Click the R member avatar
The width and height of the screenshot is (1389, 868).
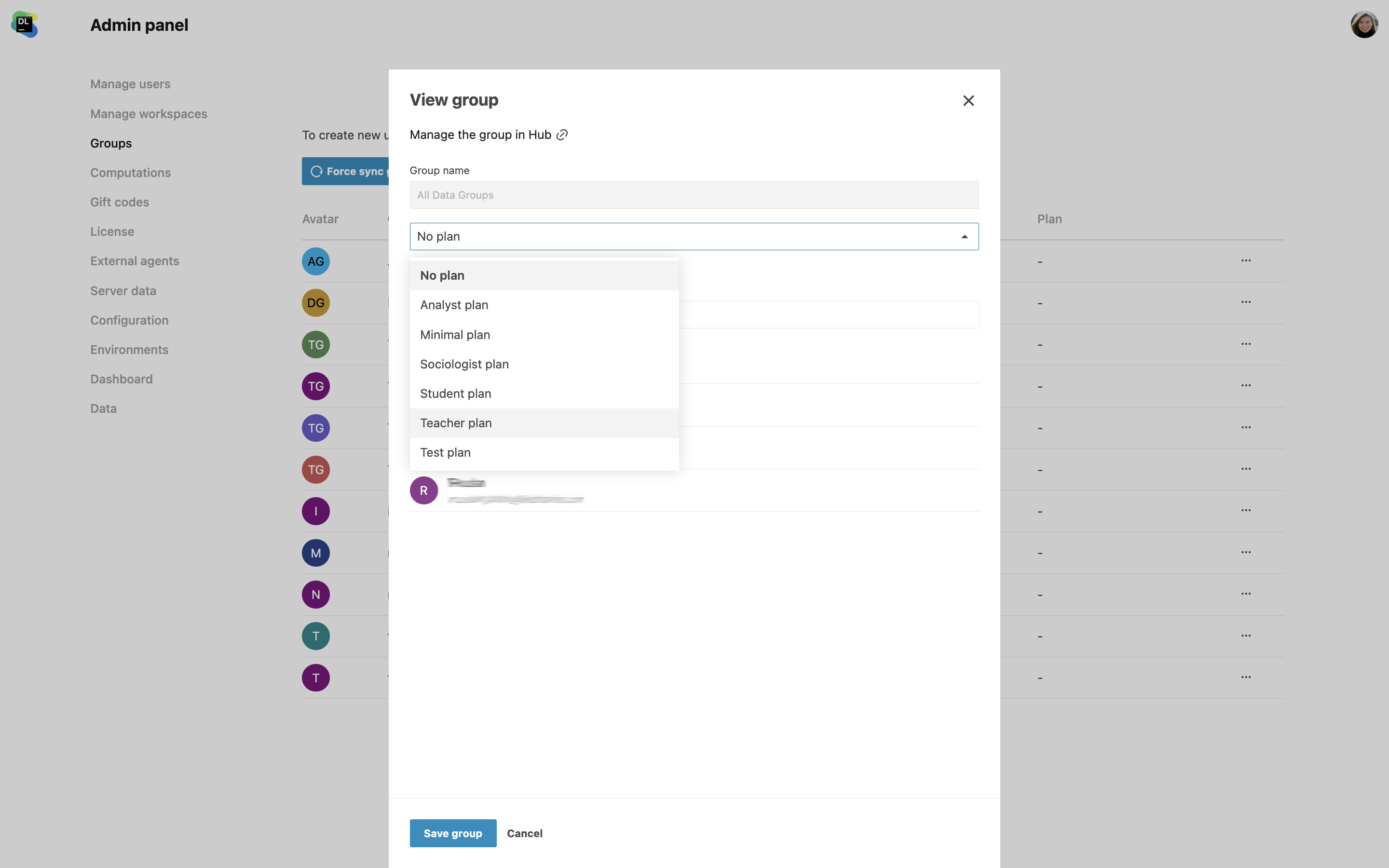[423, 490]
